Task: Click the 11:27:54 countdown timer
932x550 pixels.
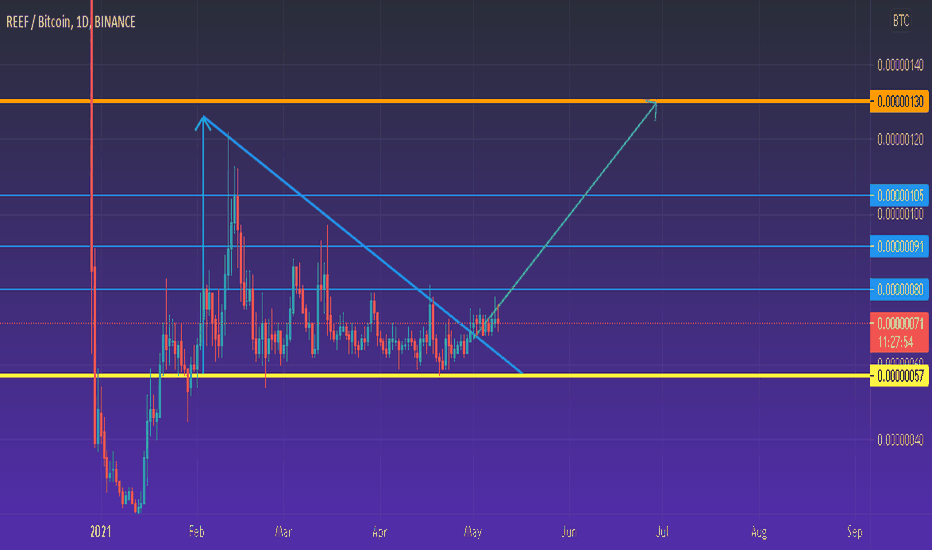Action: [x=896, y=342]
